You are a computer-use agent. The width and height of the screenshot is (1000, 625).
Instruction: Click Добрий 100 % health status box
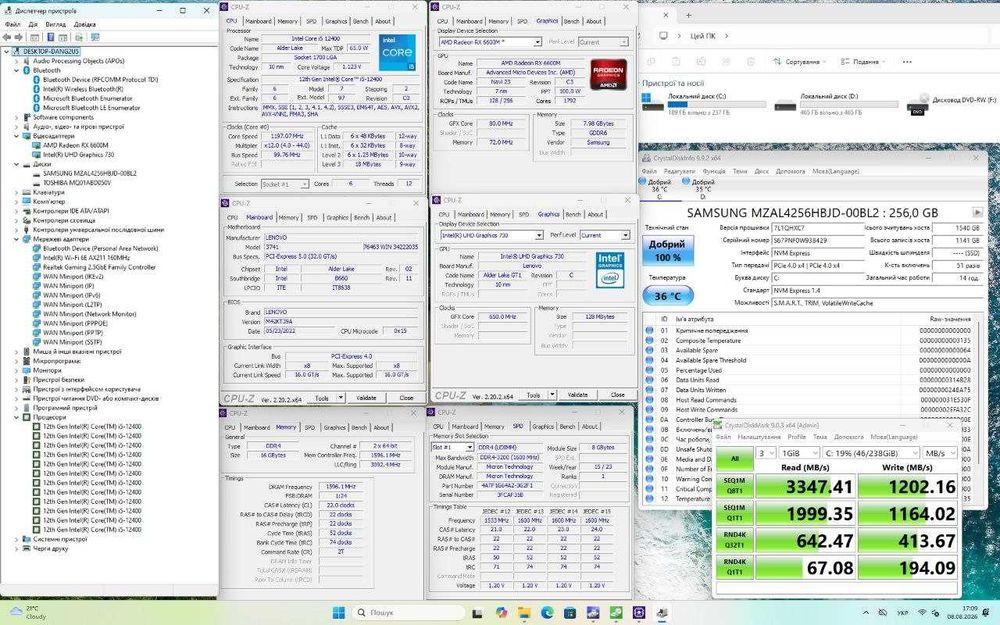click(667, 251)
